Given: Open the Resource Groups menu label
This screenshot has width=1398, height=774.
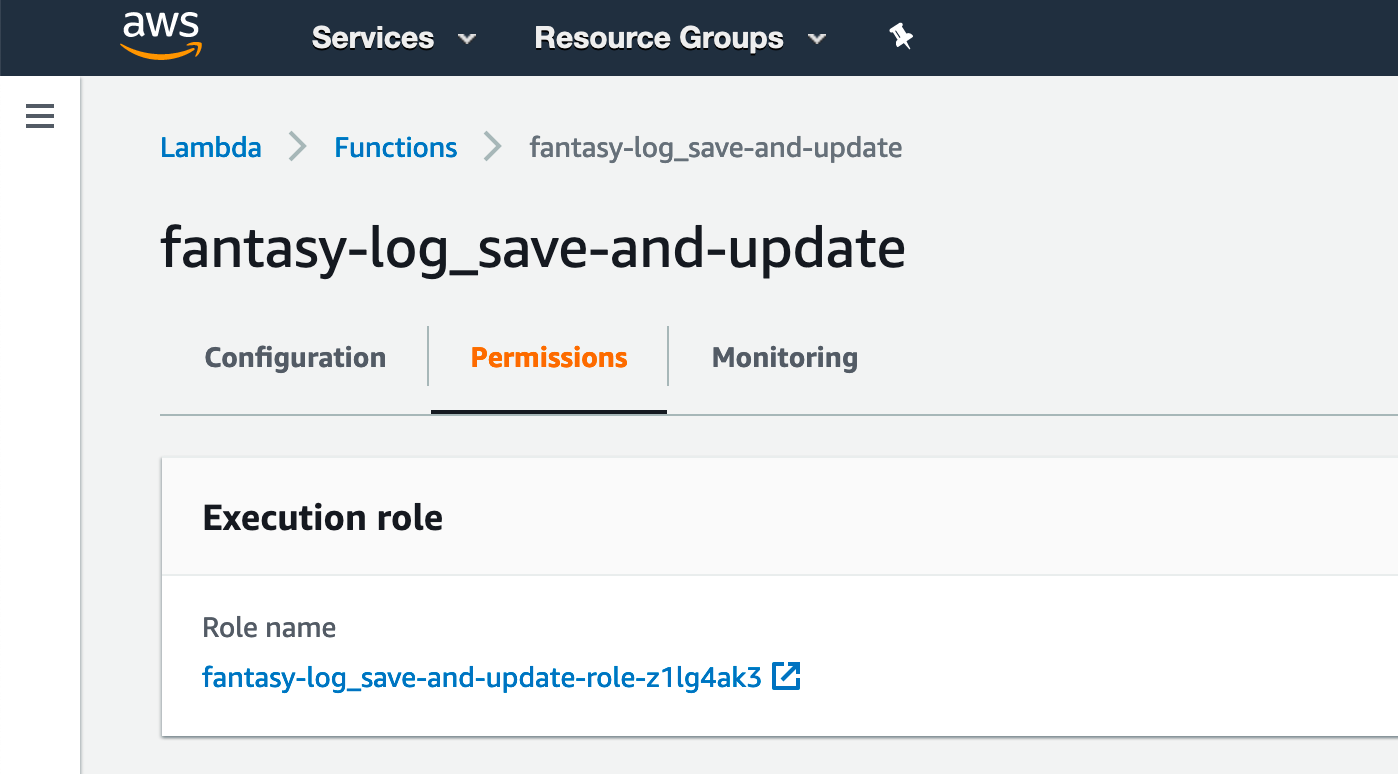Looking at the screenshot, I should [659, 38].
